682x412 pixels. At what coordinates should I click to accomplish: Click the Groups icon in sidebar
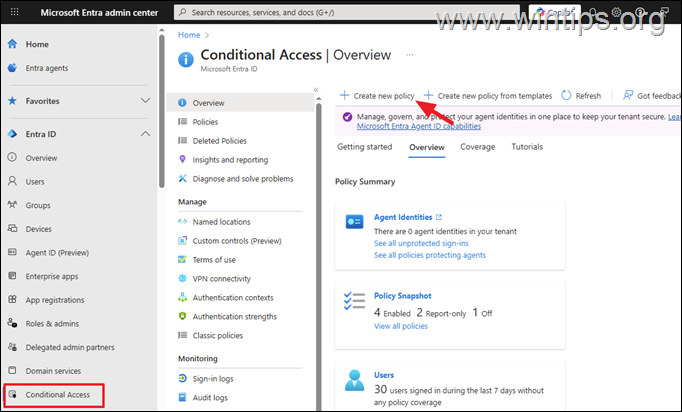pos(12,205)
